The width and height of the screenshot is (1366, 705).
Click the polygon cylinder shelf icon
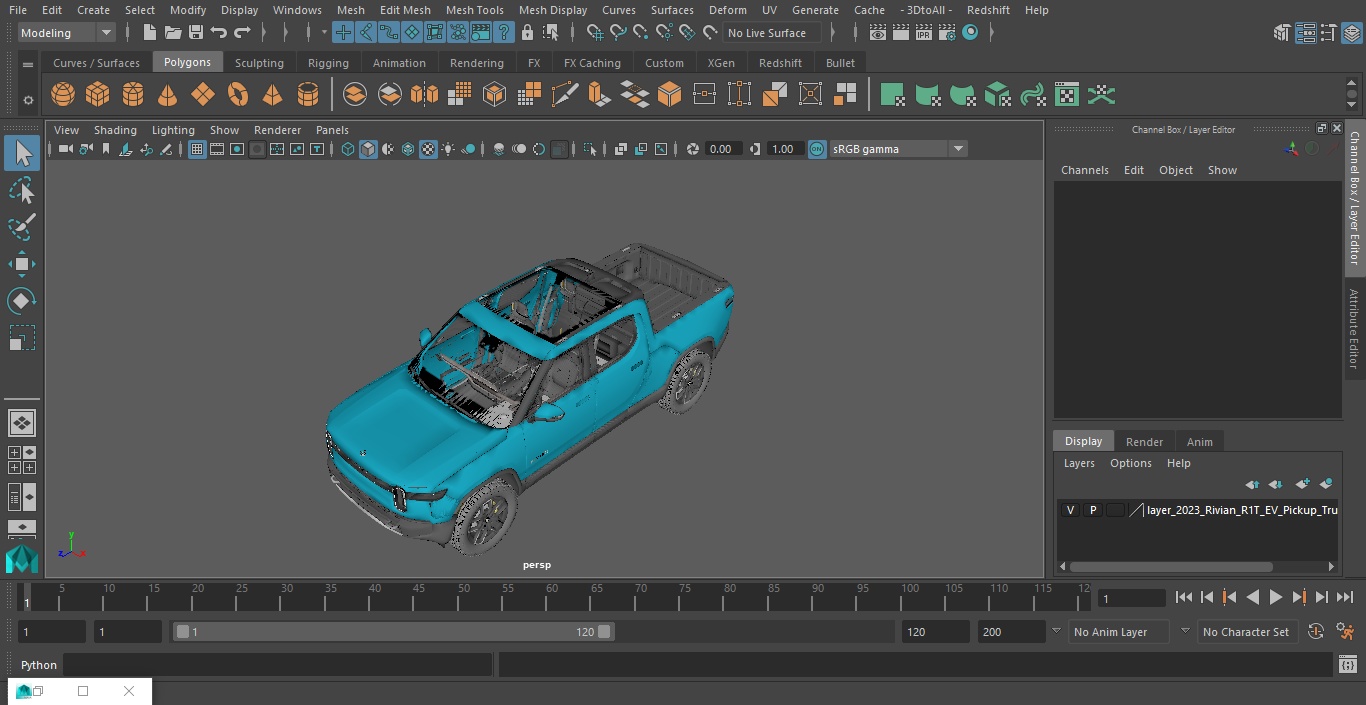click(133, 95)
